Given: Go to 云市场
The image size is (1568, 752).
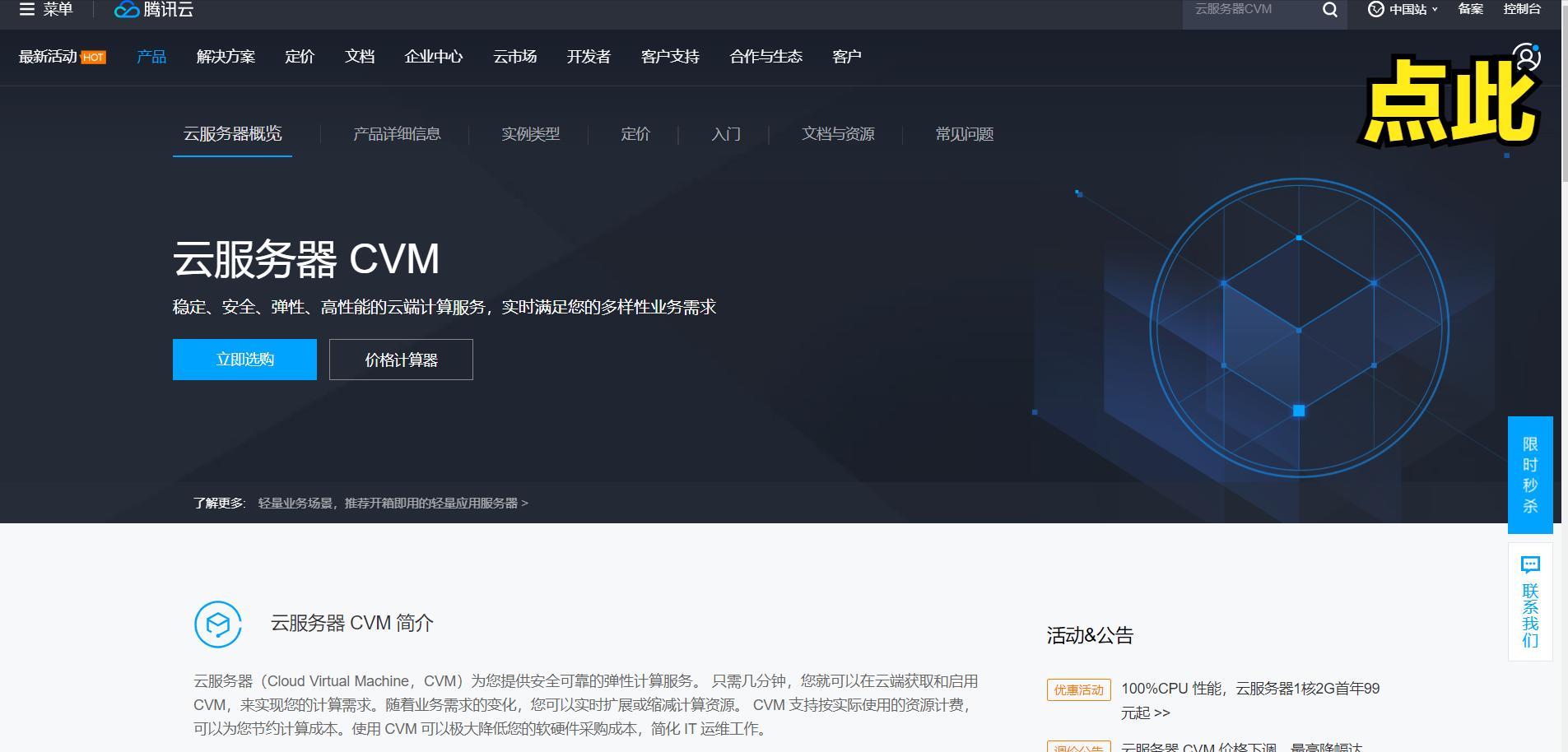Looking at the screenshot, I should 515,57.
